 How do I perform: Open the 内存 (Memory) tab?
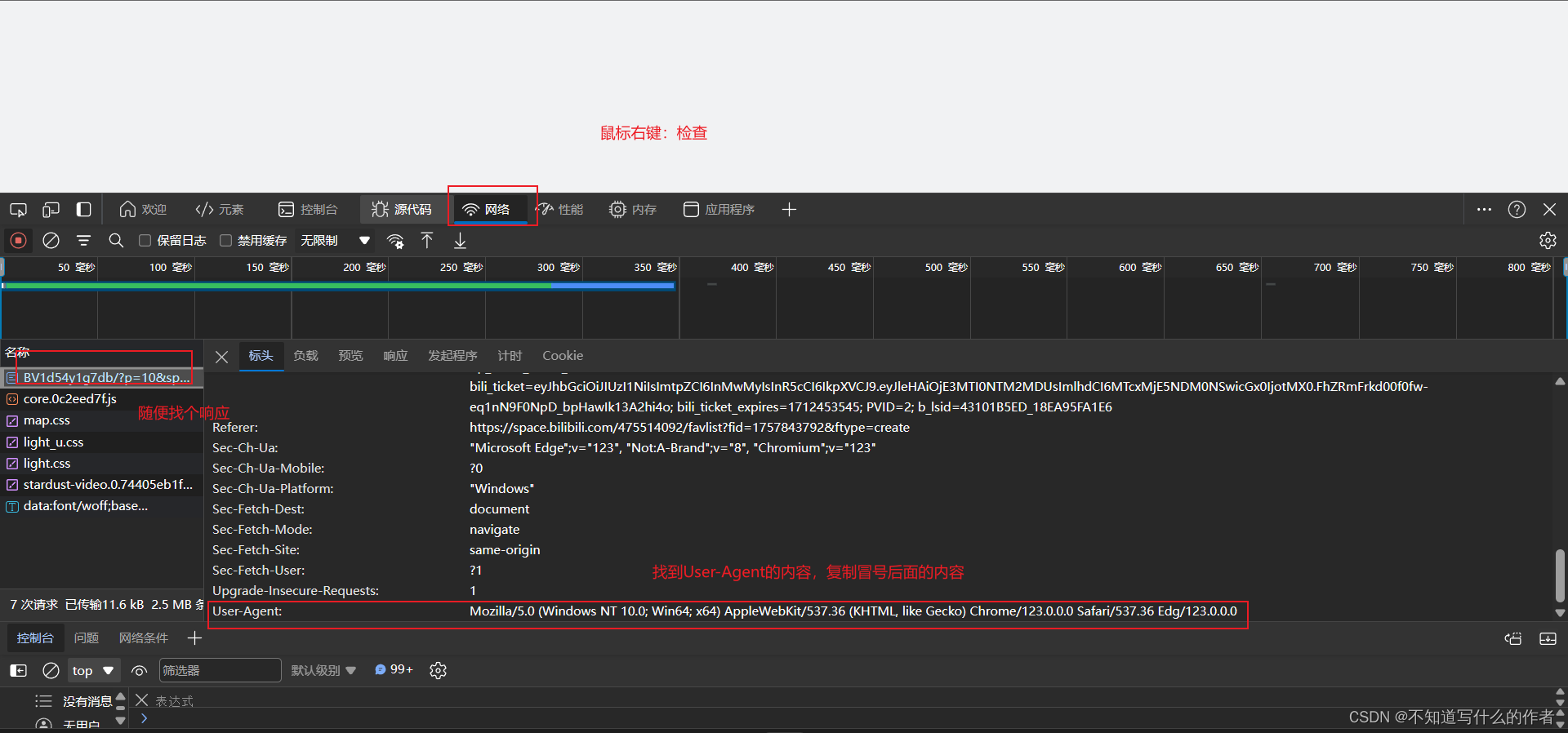tap(633, 210)
